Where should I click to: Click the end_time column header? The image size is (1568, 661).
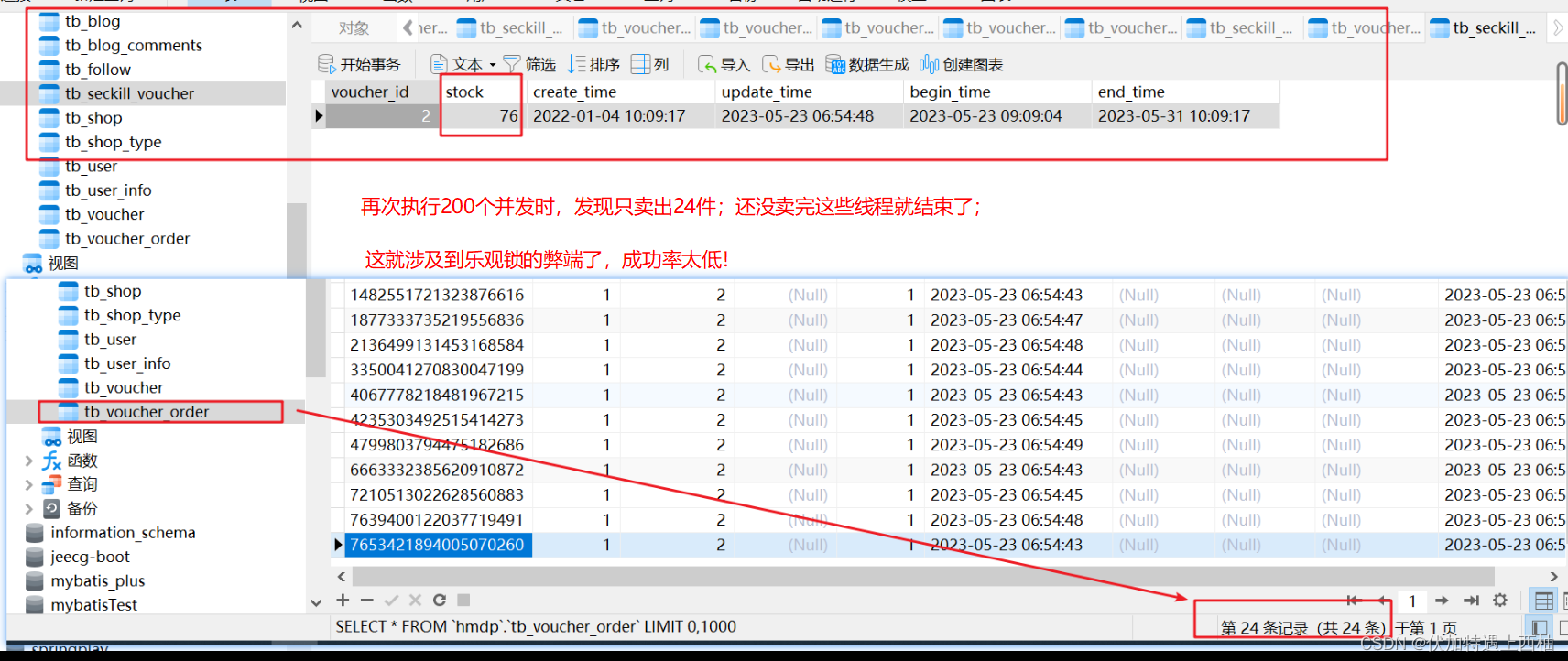(1185, 92)
